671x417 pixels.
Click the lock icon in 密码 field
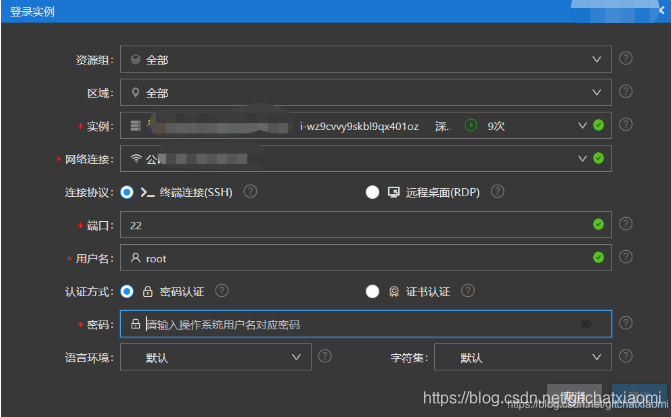[136, 324]
